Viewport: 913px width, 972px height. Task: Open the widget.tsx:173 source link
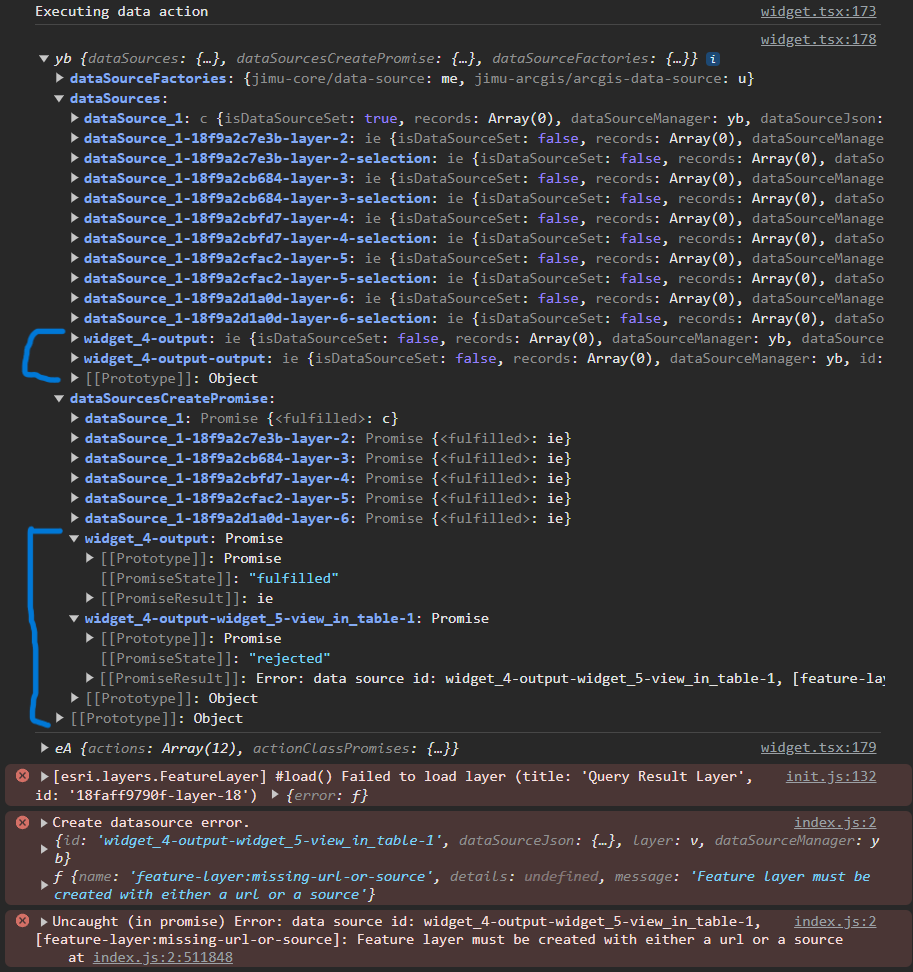click(x=818, y=12)
